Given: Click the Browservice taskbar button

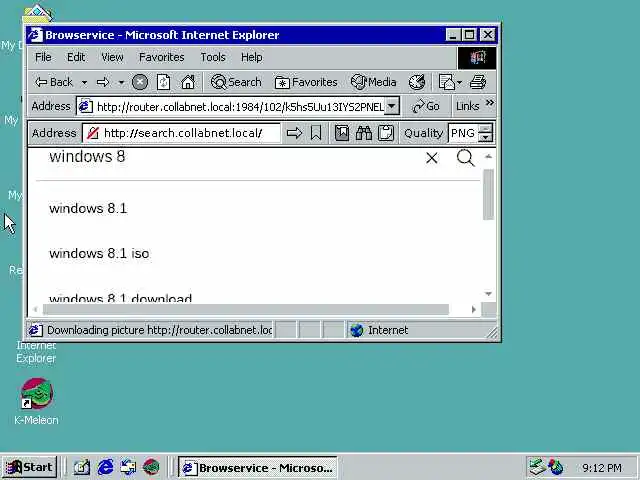Looking at the screenshot, I should [258, 468].
